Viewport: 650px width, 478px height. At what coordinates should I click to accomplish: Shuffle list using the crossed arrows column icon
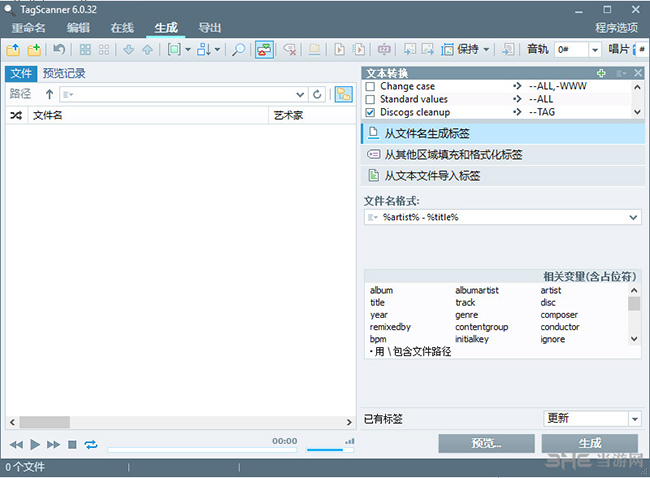coord(16,115)
